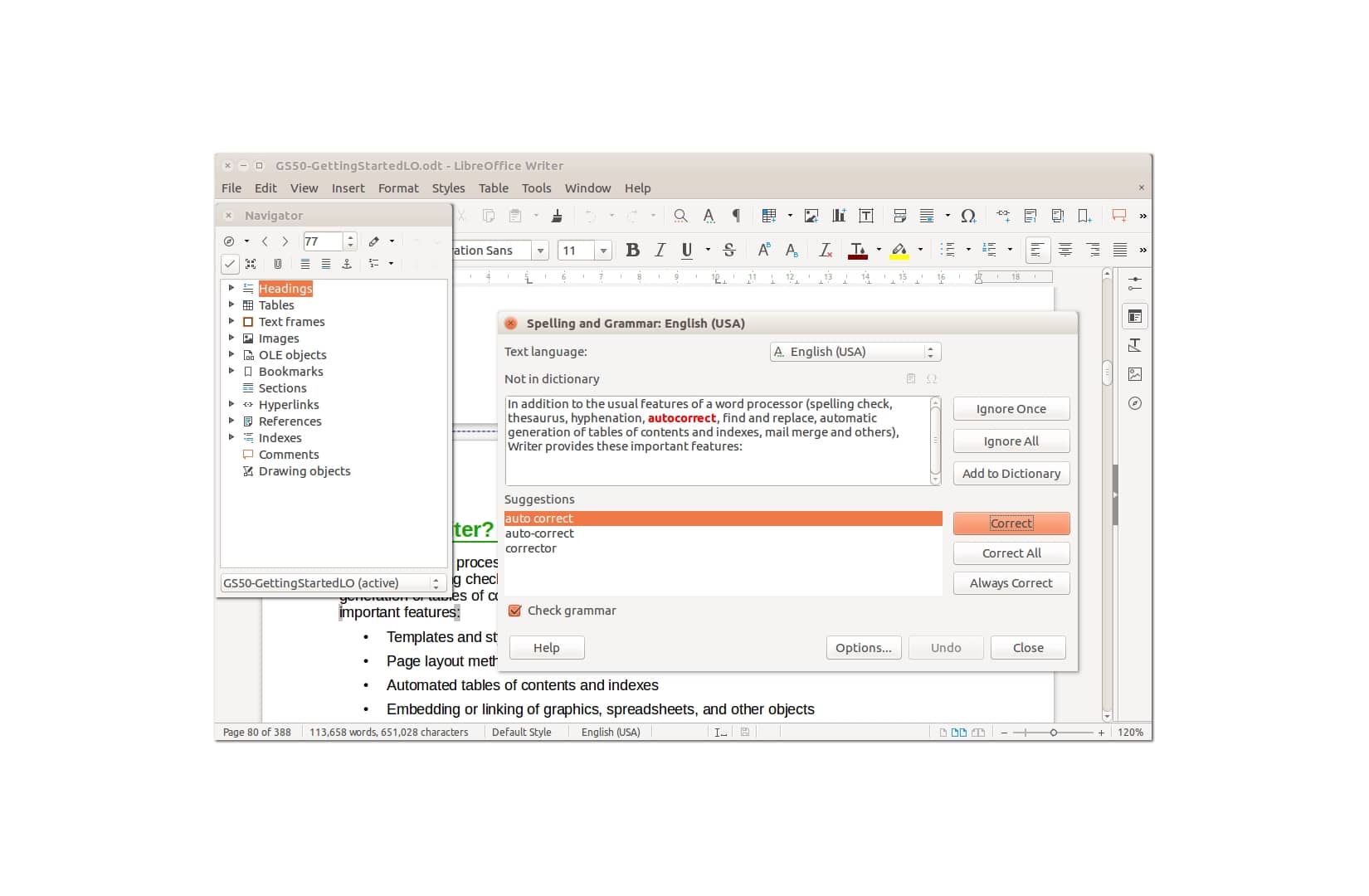Expand the Hyperlinks tree node
The image size is (1369, 896).
tap(231, 404)
